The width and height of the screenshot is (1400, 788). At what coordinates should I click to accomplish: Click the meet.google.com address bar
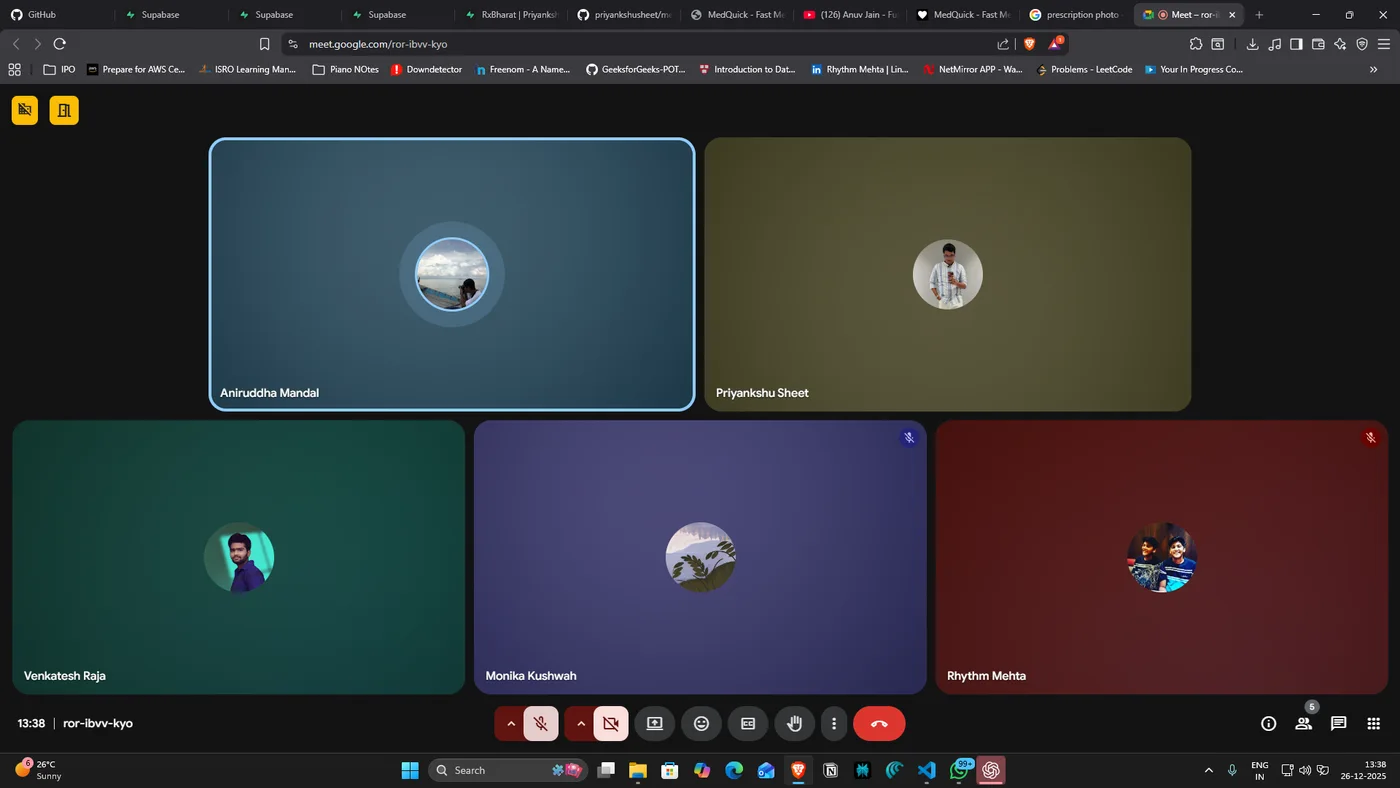click(640, 44)
